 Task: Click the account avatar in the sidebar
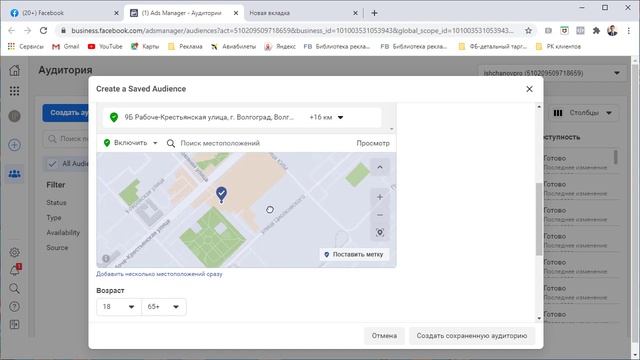pos(14,116)
